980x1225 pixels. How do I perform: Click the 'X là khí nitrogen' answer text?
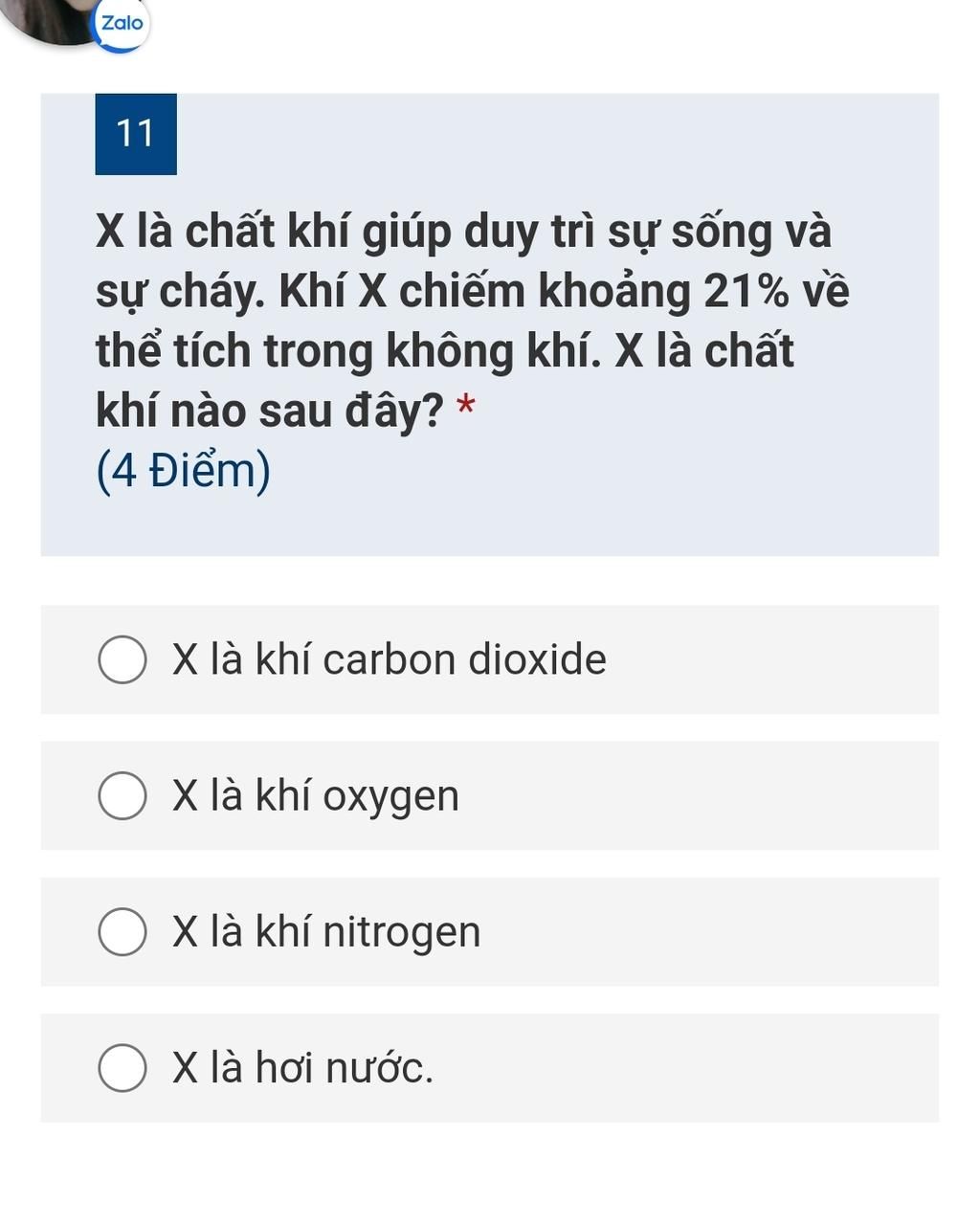pos(326,932)
